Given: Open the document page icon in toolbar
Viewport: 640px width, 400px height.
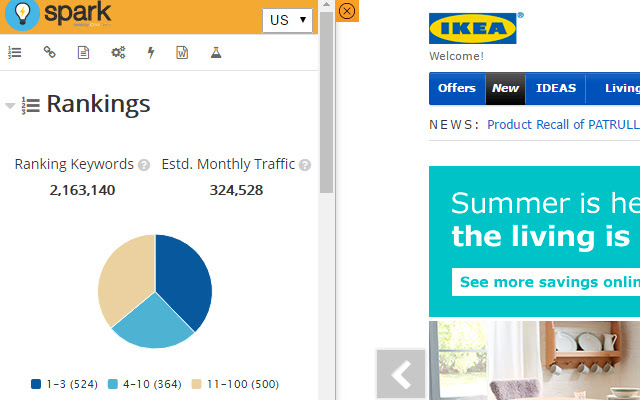Looking at the screenshot, I should click(83, 52).
